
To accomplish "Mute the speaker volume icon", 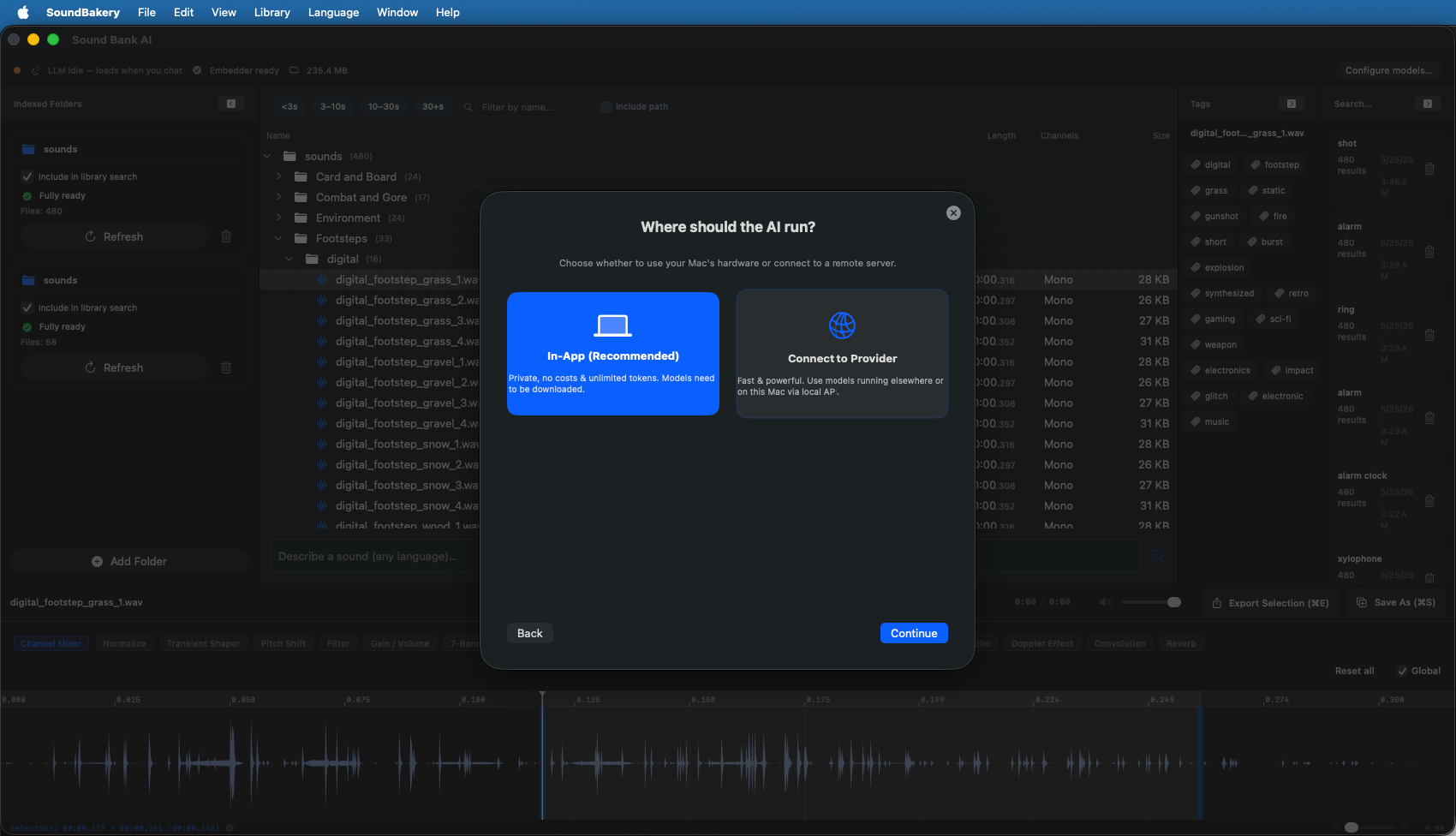I will [1106, 602].
